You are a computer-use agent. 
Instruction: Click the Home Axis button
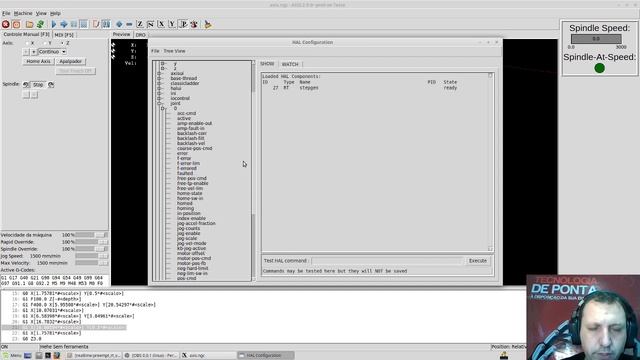coord(38,61)
